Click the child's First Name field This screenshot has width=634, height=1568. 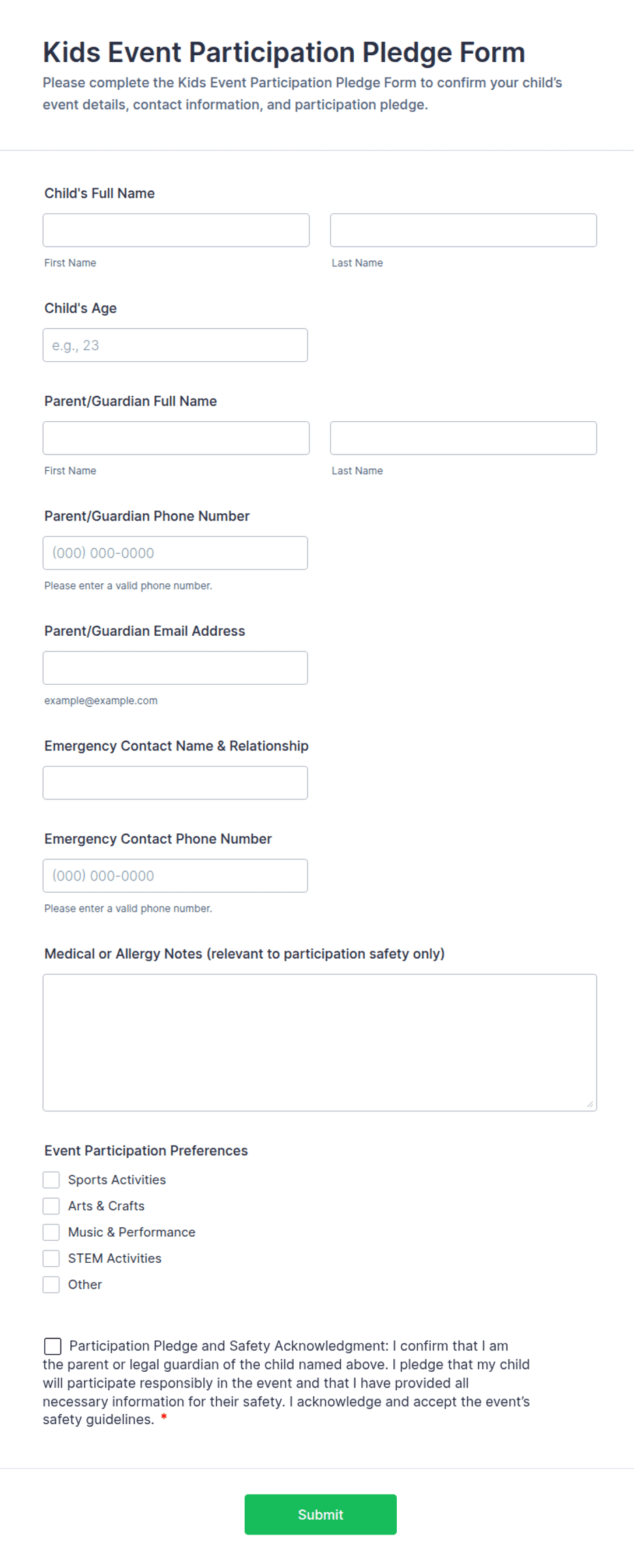click(x=176, y=230)
